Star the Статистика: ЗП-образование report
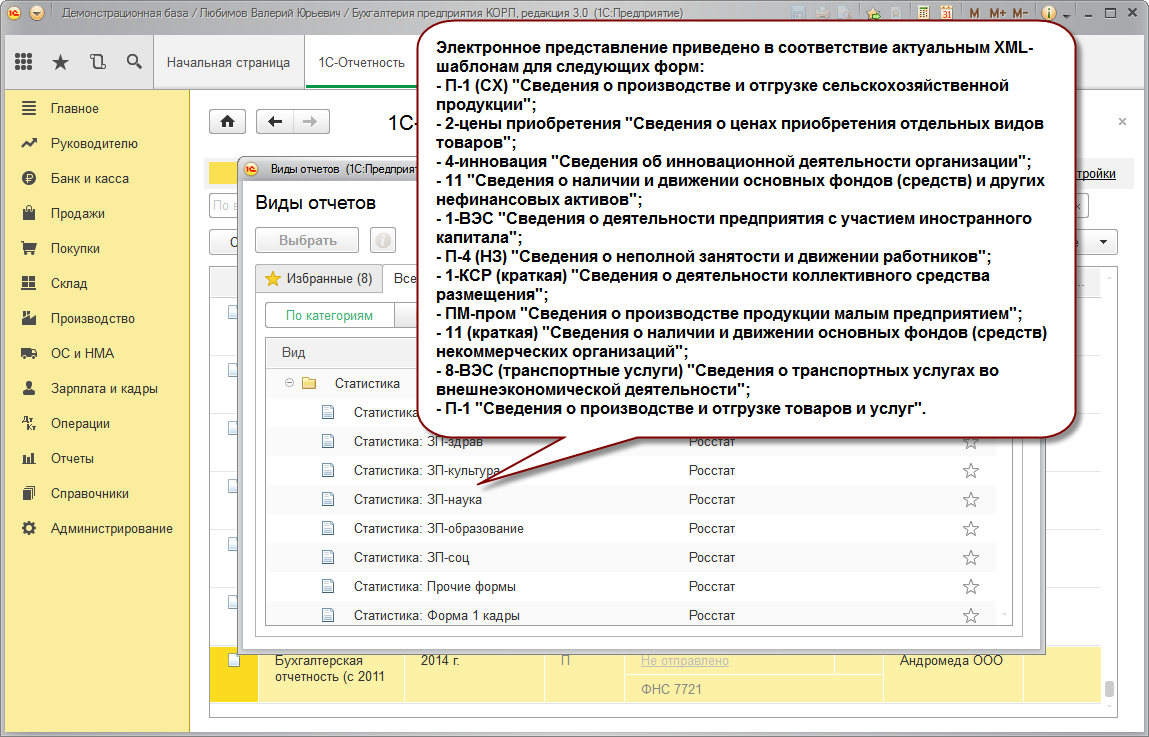1149x737 pixels. (x=970, y=528)
